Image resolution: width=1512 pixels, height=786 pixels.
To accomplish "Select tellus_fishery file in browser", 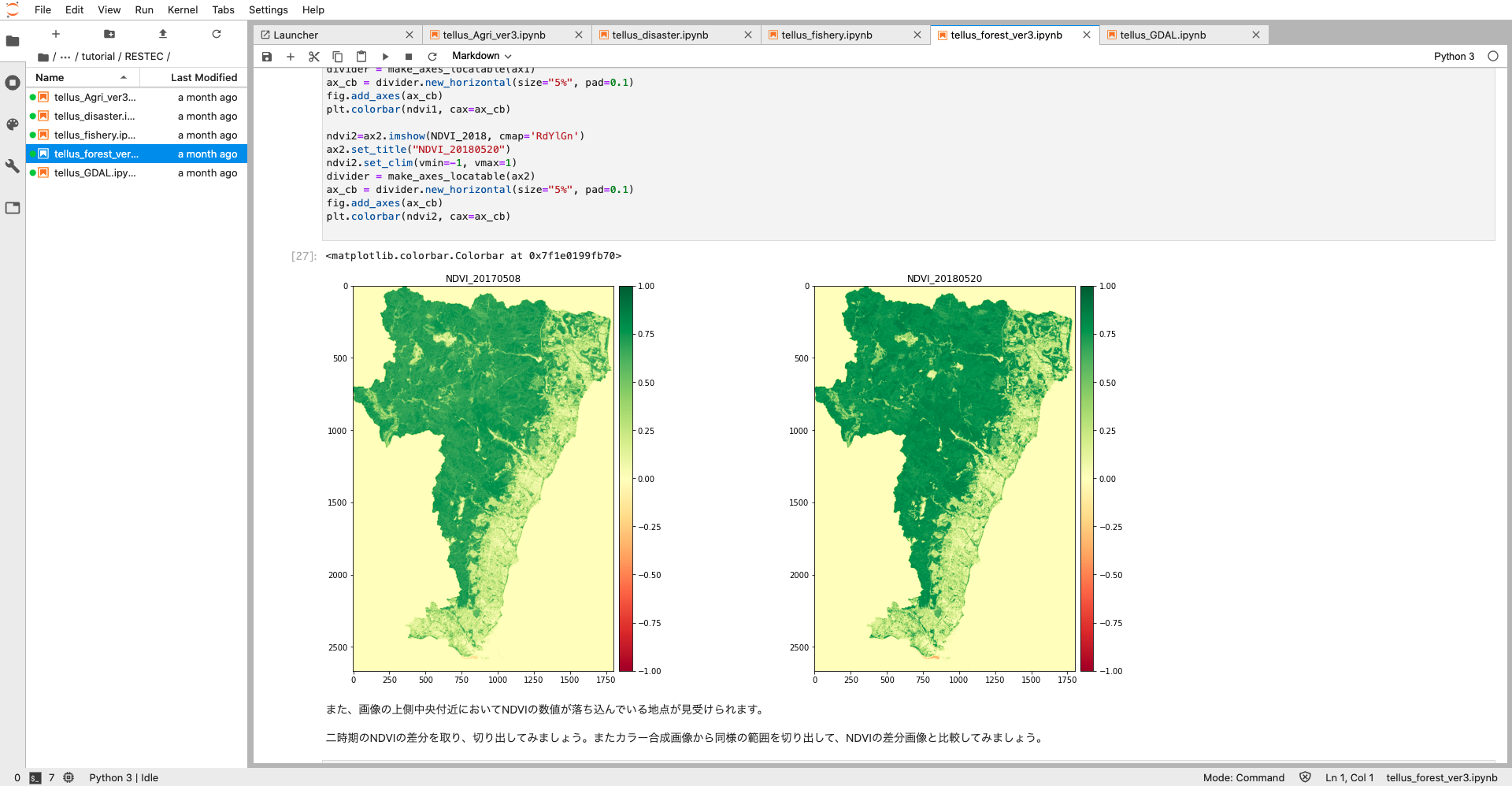I will (137, 135).
